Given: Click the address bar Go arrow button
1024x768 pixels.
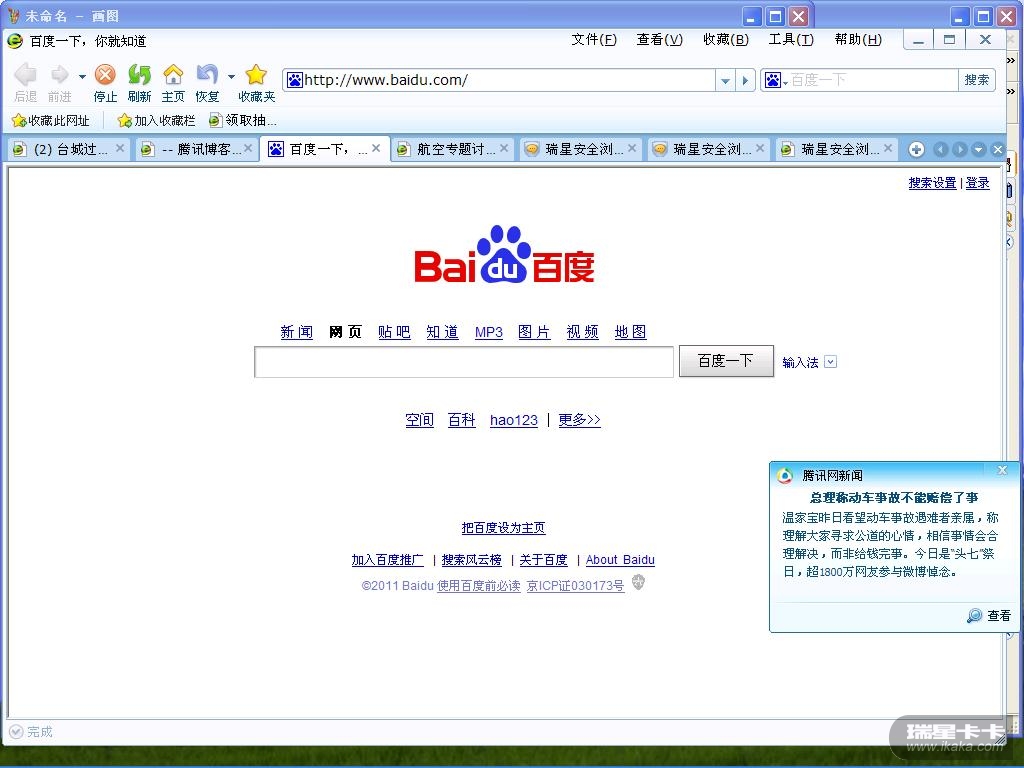Looking at the screenshot, I should [x=745, y=81].
